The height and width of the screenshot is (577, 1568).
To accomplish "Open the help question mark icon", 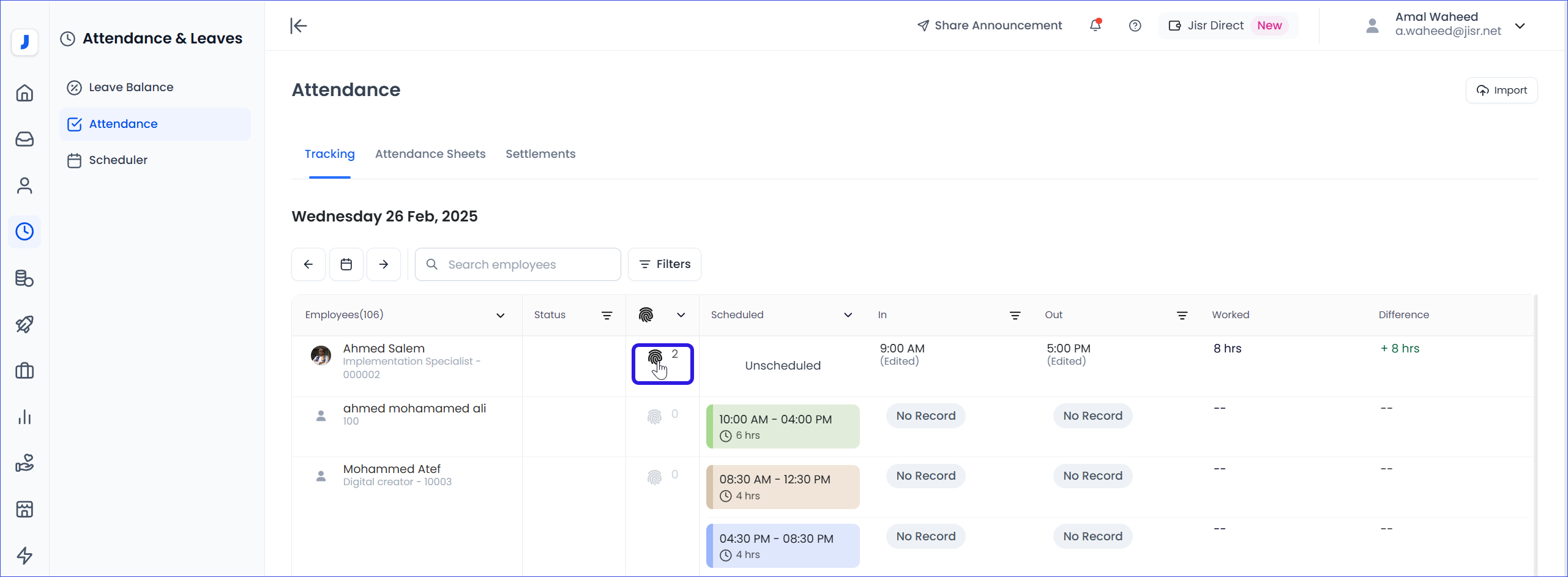I will pyautogui.click(x=1135, y=26).
